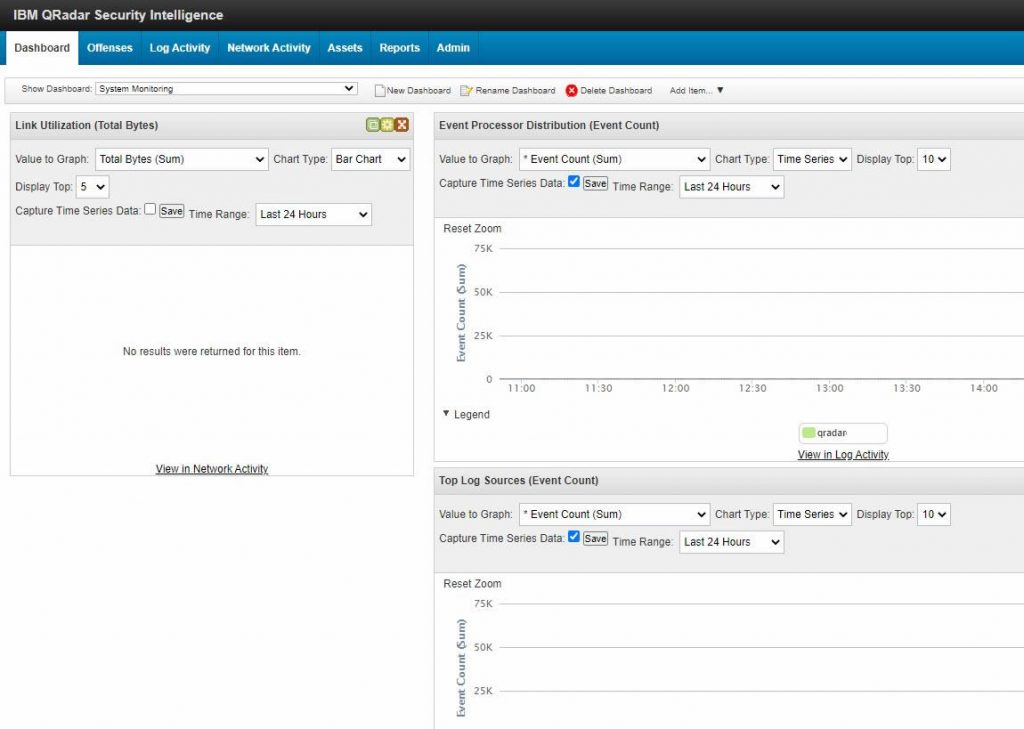Screen dimensions: 1024x729
Task: Click the Top Log Sources panel title
Action: click(519, 480)
